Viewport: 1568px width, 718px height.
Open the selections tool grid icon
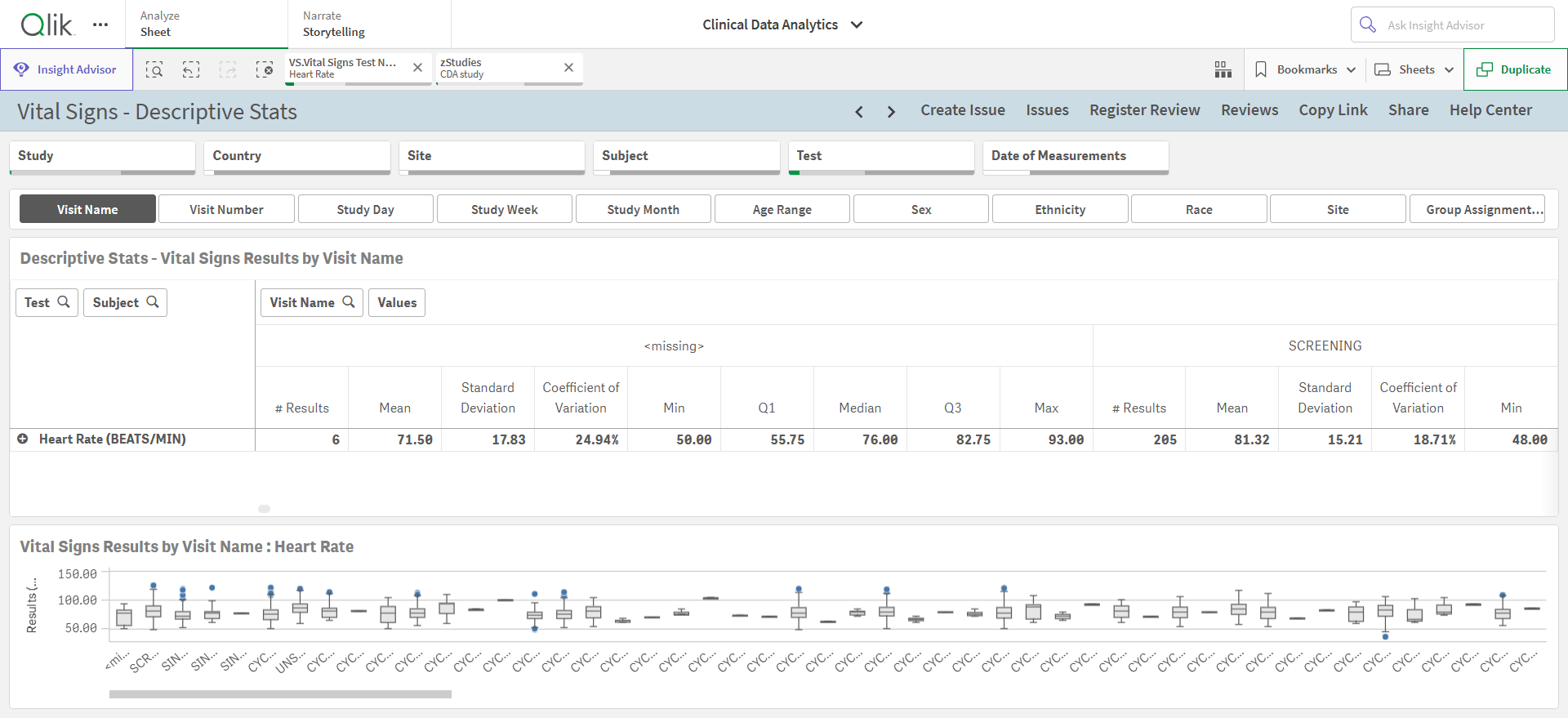point(1223,69)
